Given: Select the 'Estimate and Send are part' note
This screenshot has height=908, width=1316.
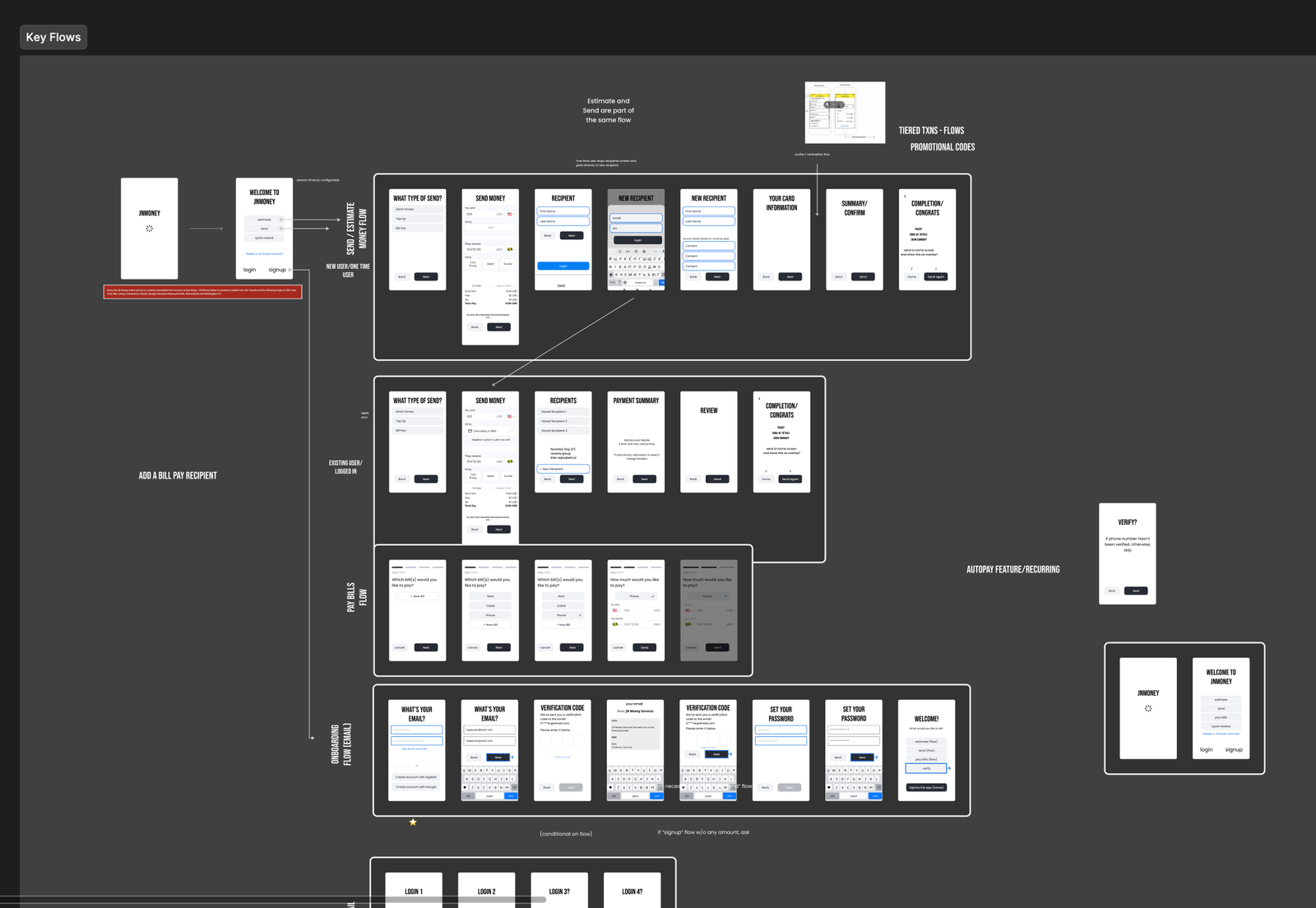Looking at the screenshot, I should tap(609, 110).
